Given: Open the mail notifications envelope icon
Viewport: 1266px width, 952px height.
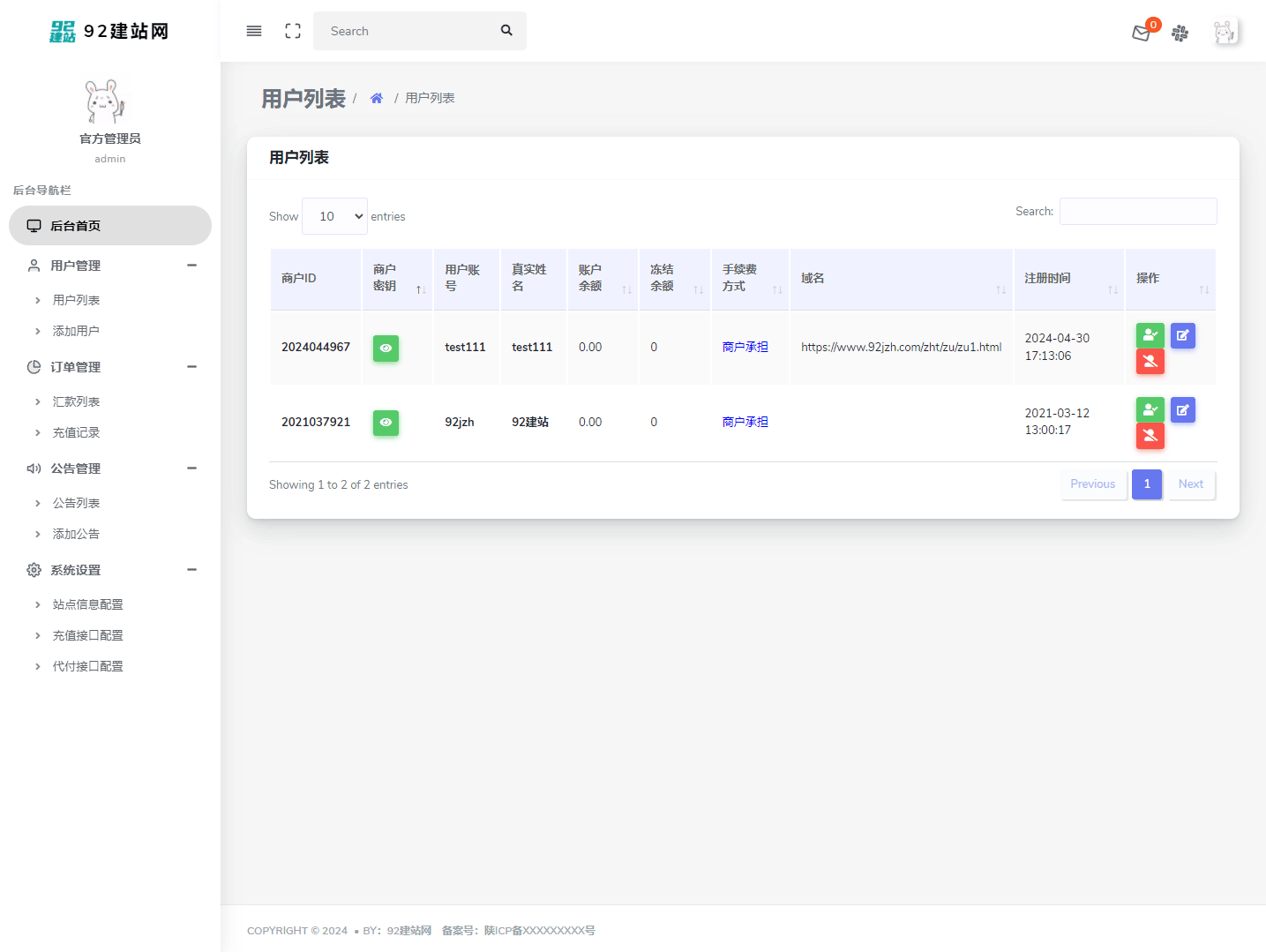Looking at the screenshot, I should coord(1141,34).
